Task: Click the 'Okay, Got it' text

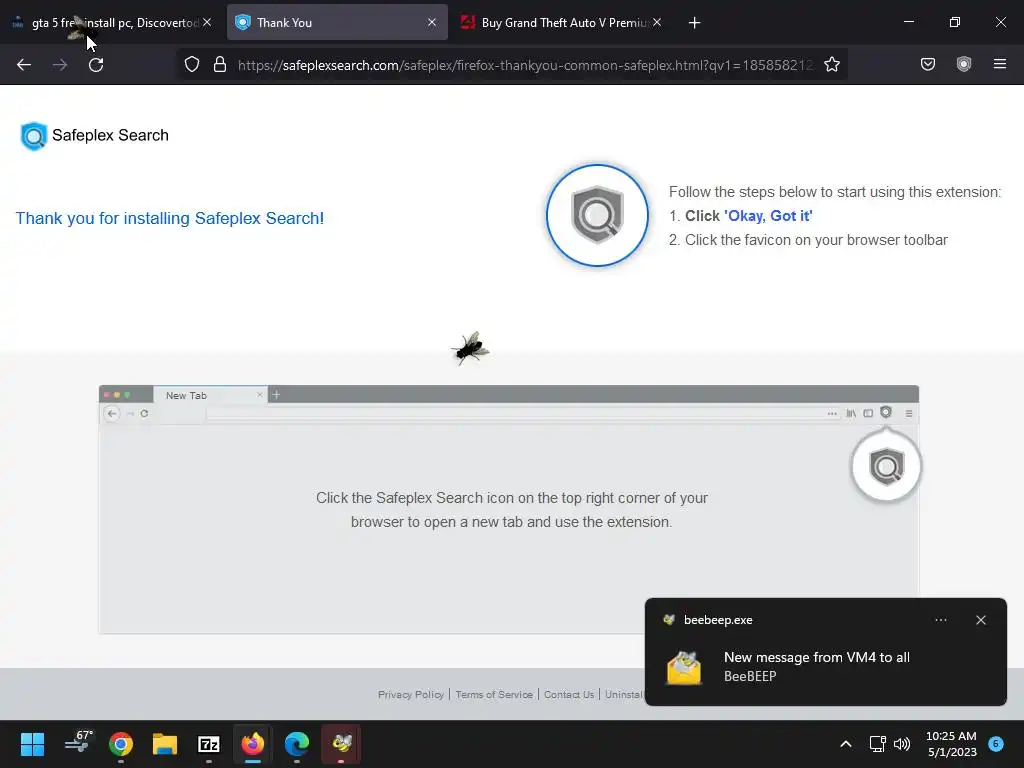Action: 768,216
